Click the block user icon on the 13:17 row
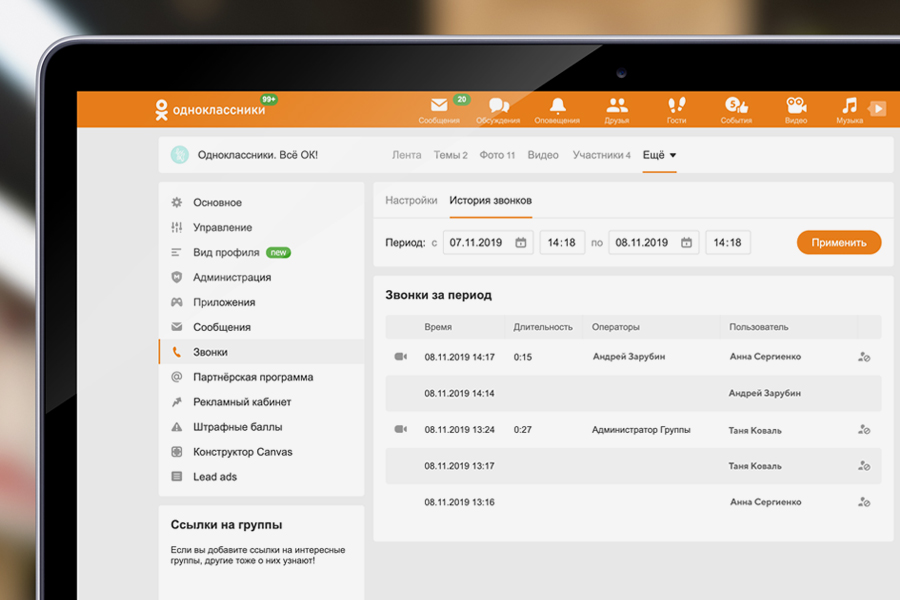Image resolution: width=900 pixels, height=600 pixels. point(864,466)
